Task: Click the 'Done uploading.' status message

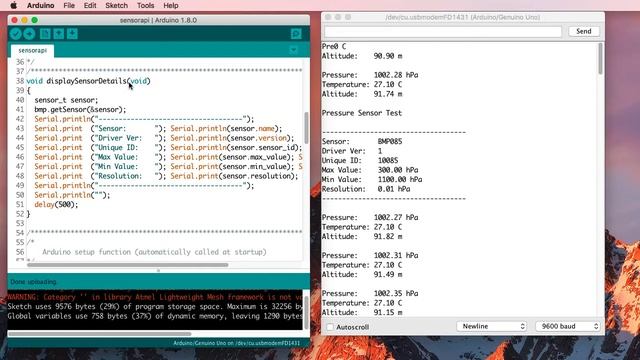Action: [34, 282]
